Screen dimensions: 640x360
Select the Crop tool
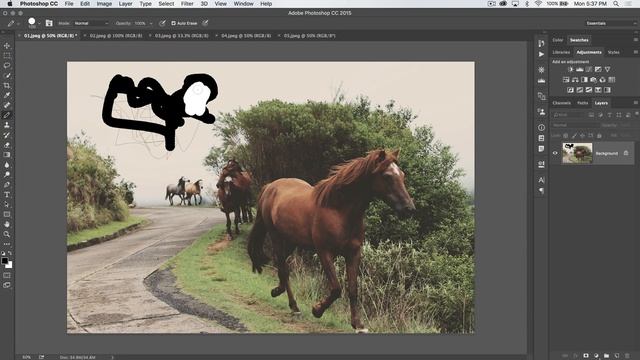pos(7,85)
